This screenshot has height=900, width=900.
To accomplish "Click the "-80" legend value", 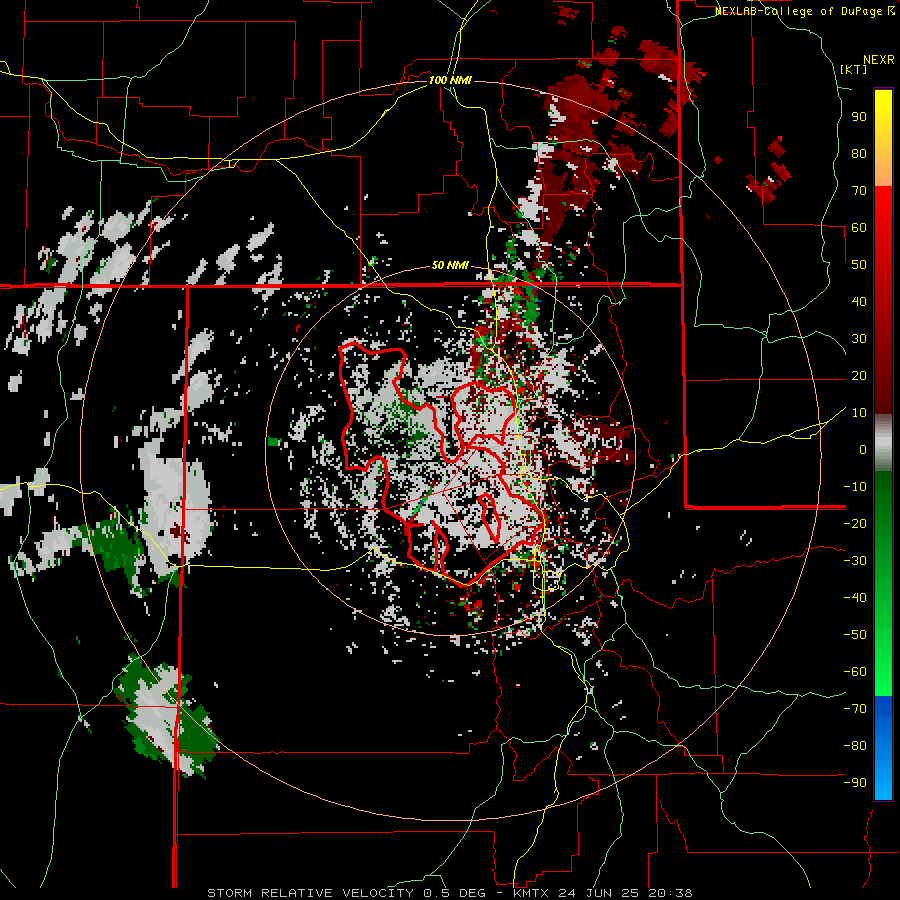I will pos(855,746).
